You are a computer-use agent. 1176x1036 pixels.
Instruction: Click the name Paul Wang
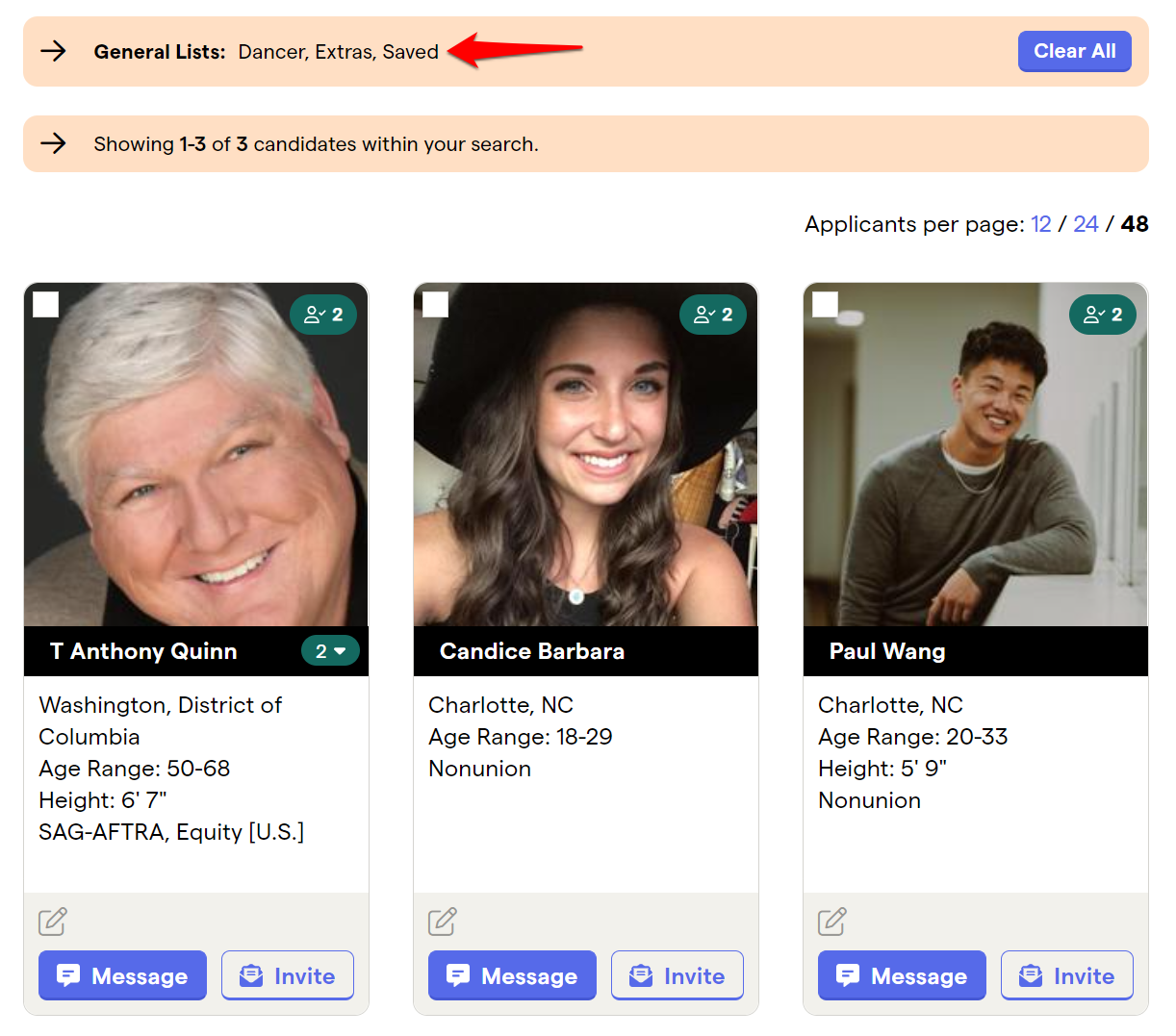pos(887,651)
